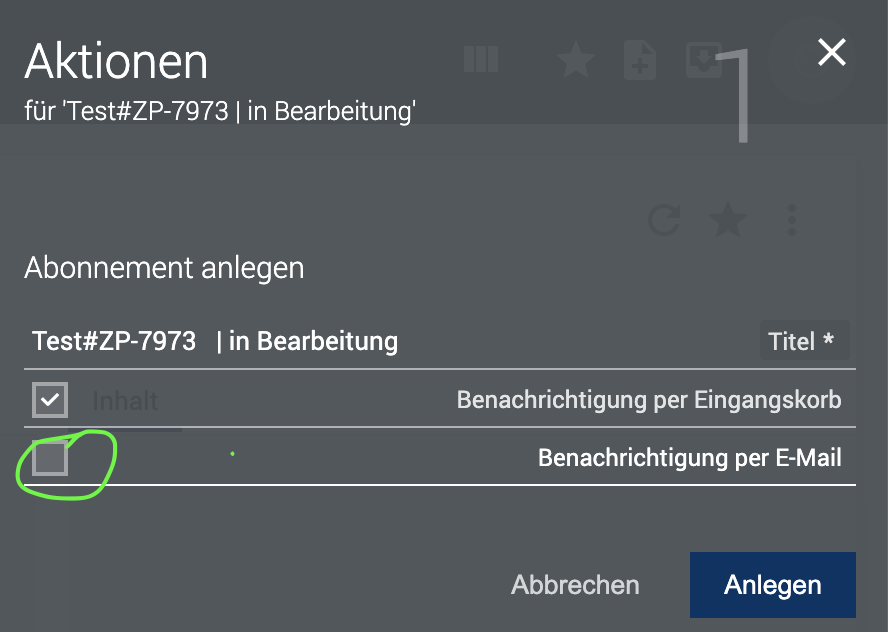Uncheck the Benachrichtigung per Eingangskorb checkbox

(x=50, y=400)
